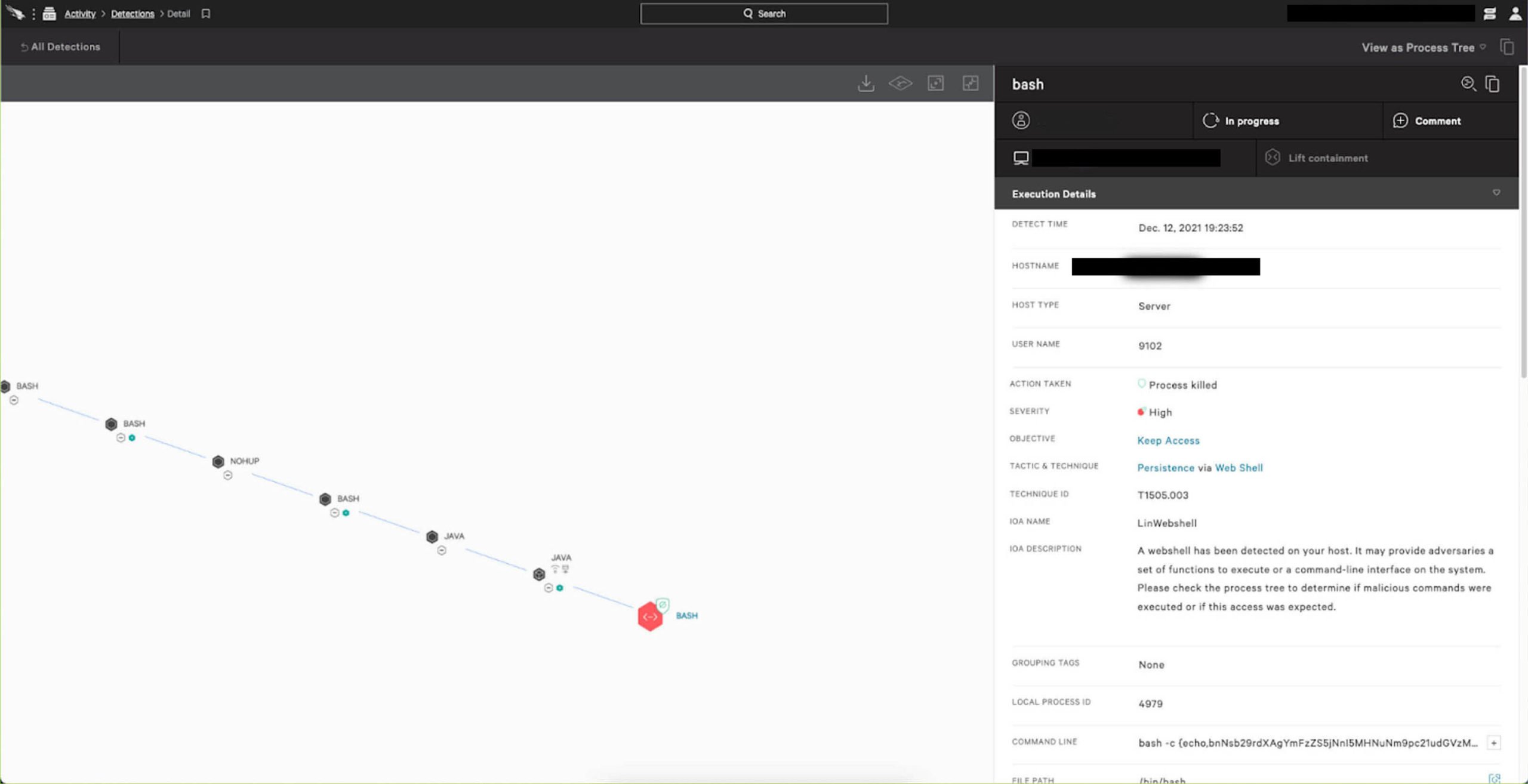Viewport: 1528px width, 784px height.
Task: Expand the full command line with plus button
Action: pyautogui.click(x=1493, y=743)
